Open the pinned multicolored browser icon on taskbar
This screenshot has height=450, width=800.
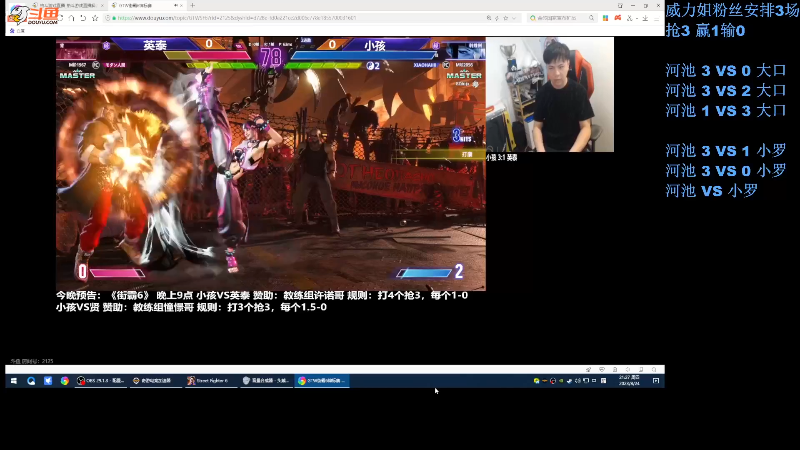click(x=64, y=381)
